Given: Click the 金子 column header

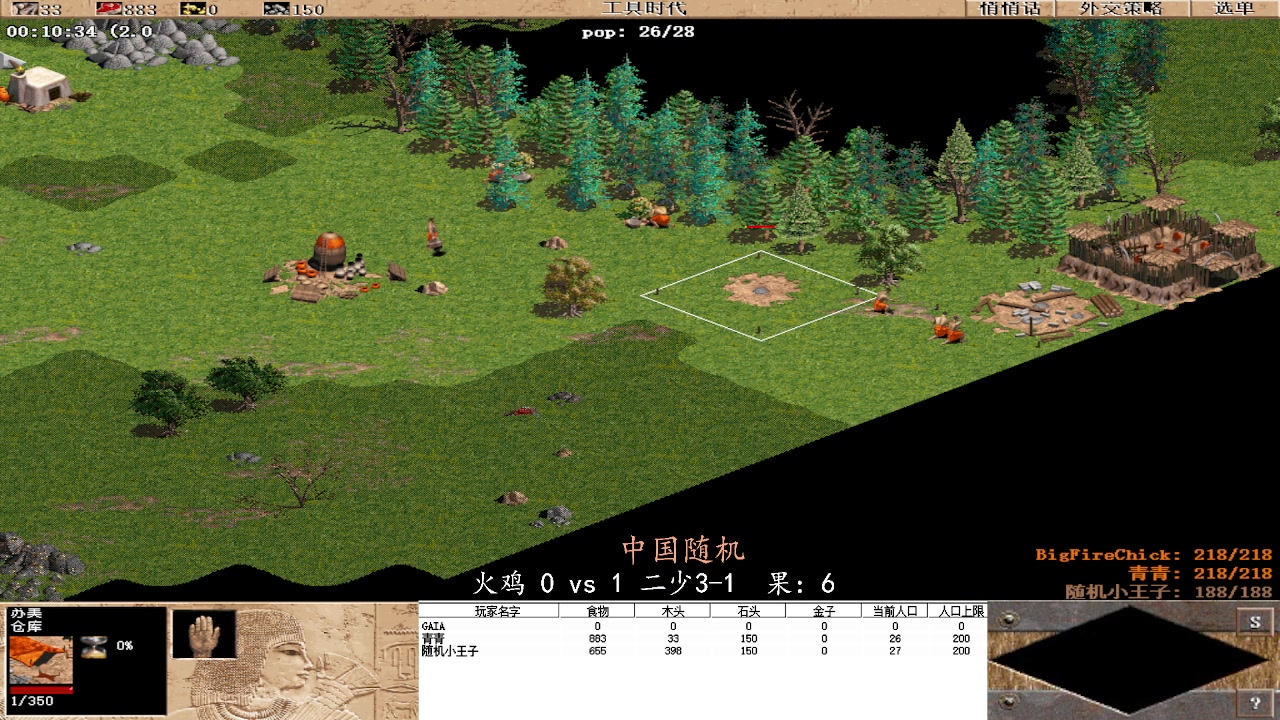Looking at the screenshot, I should (x=823, y=611).
